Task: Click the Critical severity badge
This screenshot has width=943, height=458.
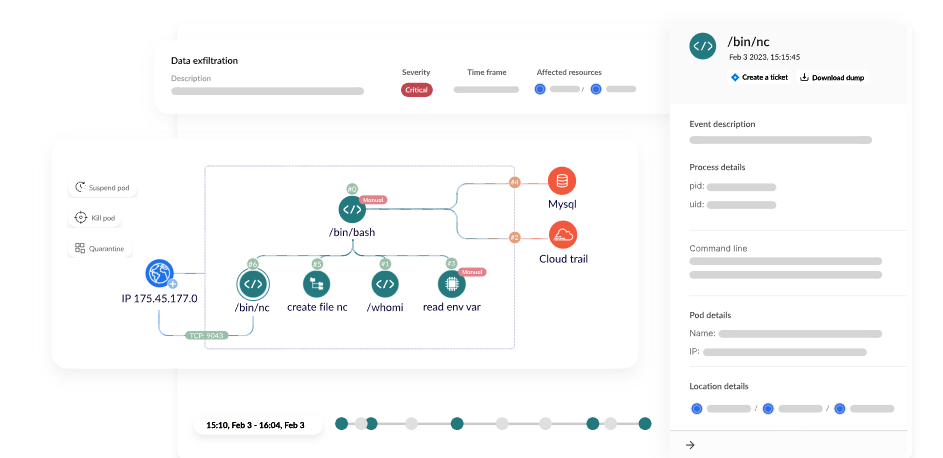Action: pos(417,90)
